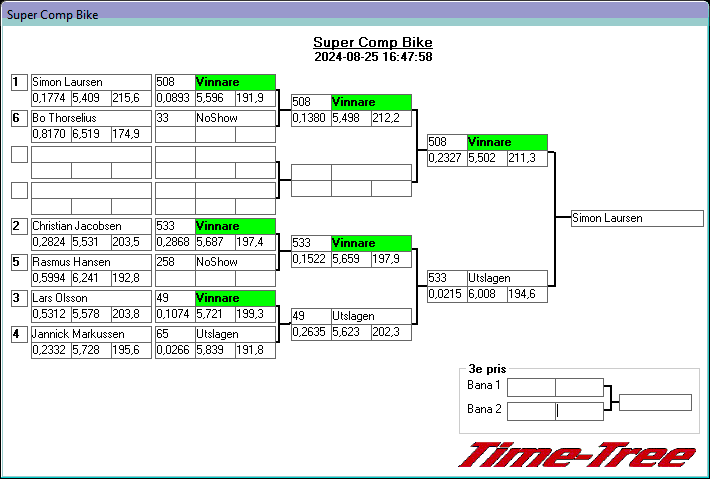Select the 0,0893 reaction cell
Image resolution: width=710 pixels, height=479 pixels.
click(x=175, y=98)
